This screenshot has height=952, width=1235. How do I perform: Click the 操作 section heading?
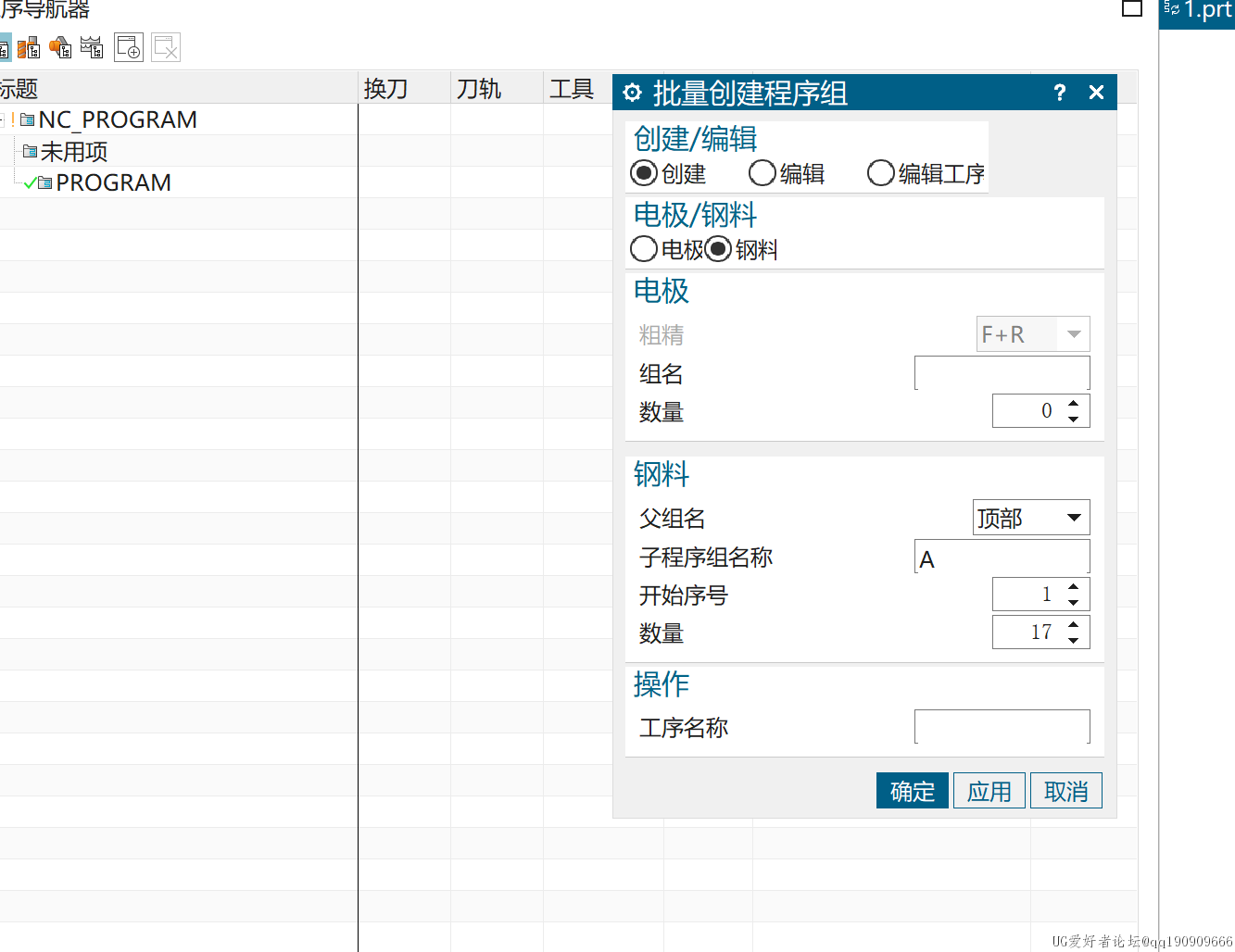click(662, 684)
